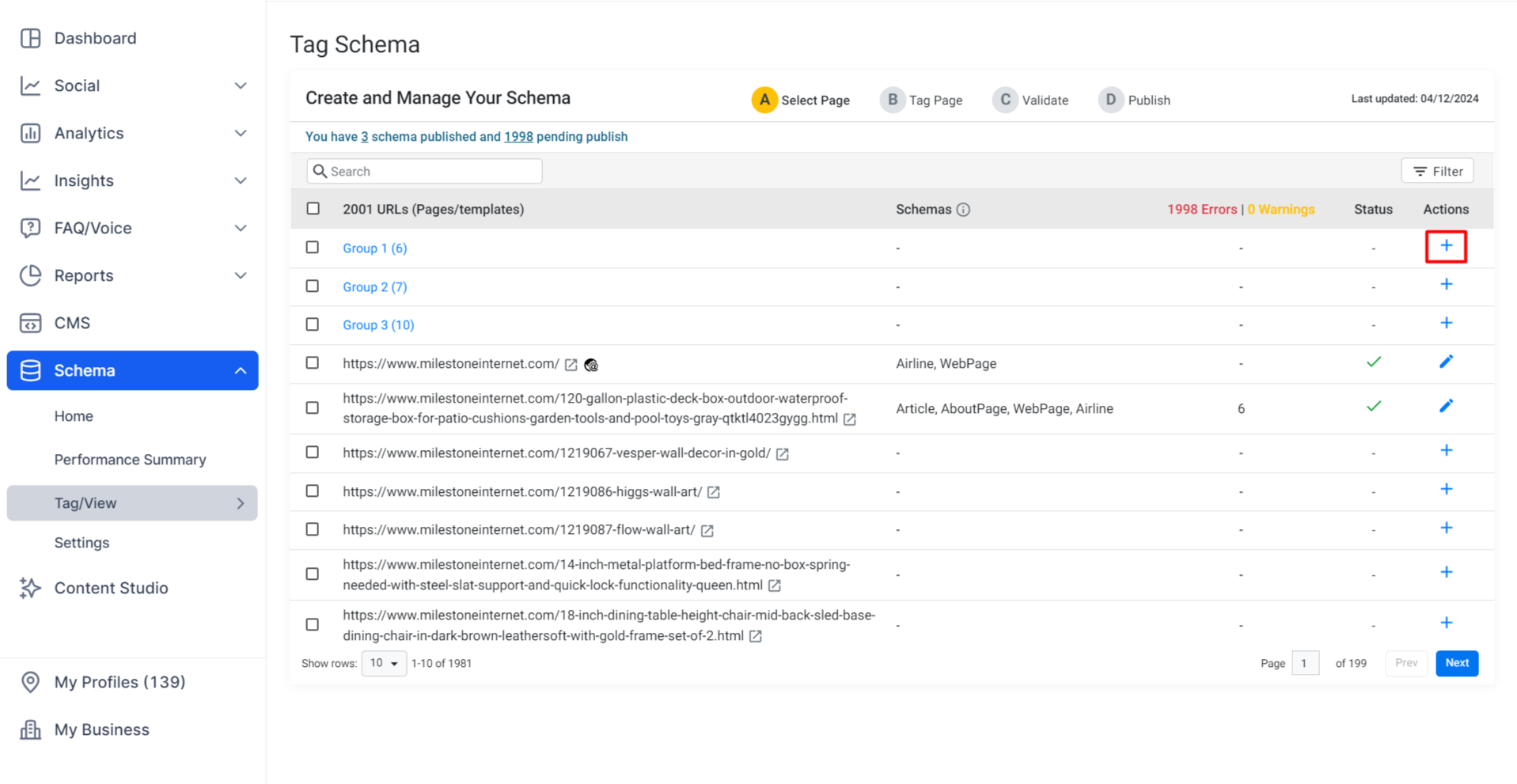Expand the Analytics menu chevron
1517x784 pixels.
(241, 133)
